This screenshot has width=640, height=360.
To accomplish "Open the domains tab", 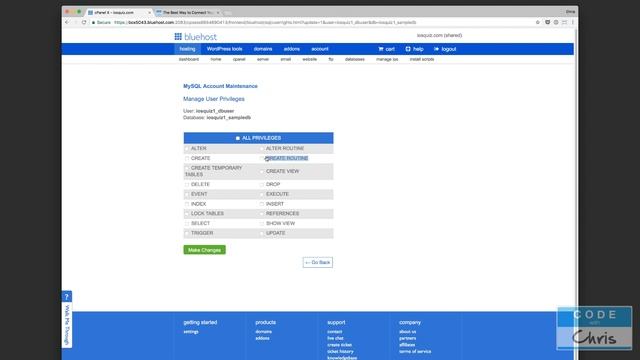I will (x=263, y=49).
